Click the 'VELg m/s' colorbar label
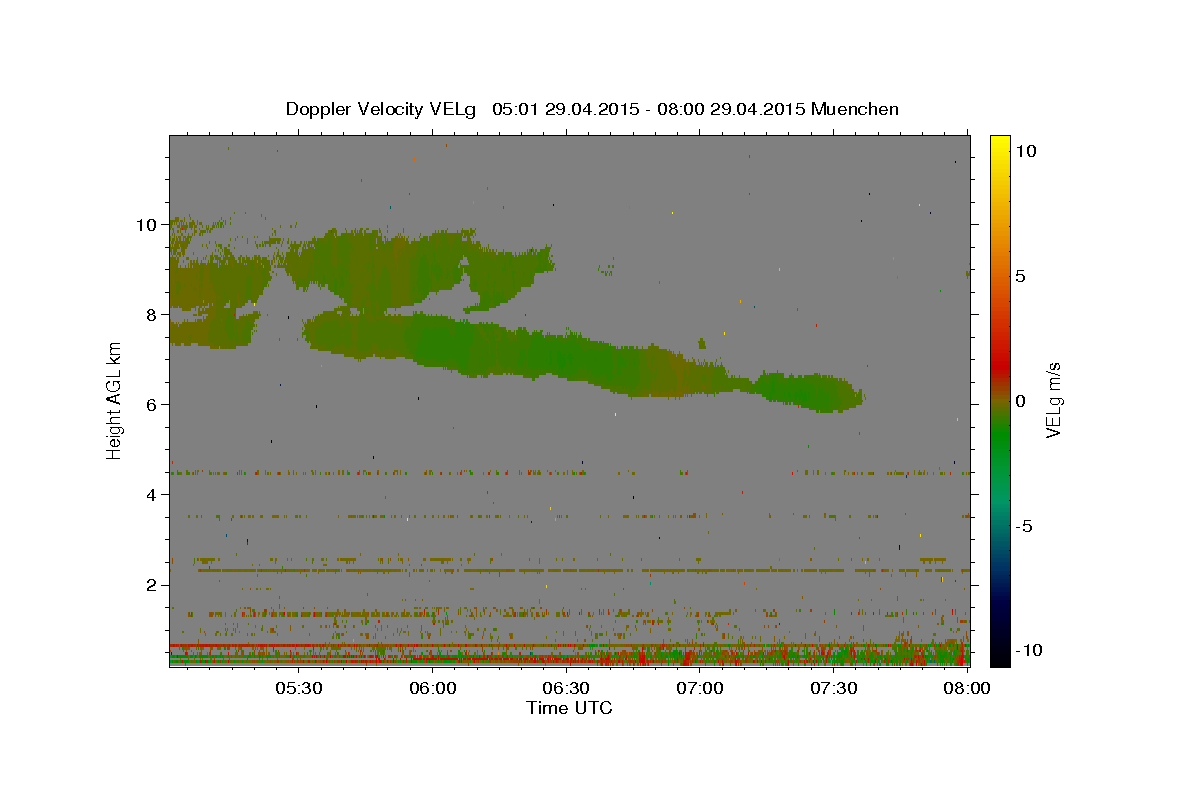The width and height of the screenshot is (1200, 800). point(1053,399)
